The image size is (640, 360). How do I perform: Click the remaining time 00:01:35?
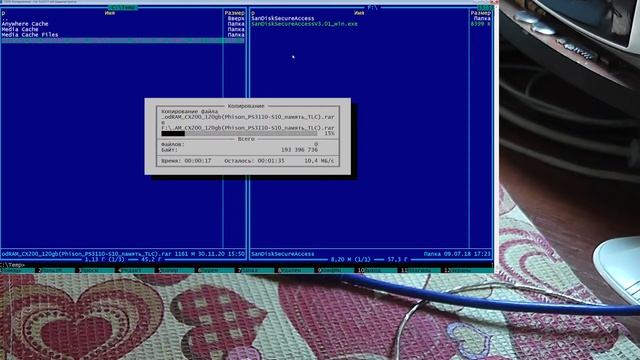[x=271, y=161]
